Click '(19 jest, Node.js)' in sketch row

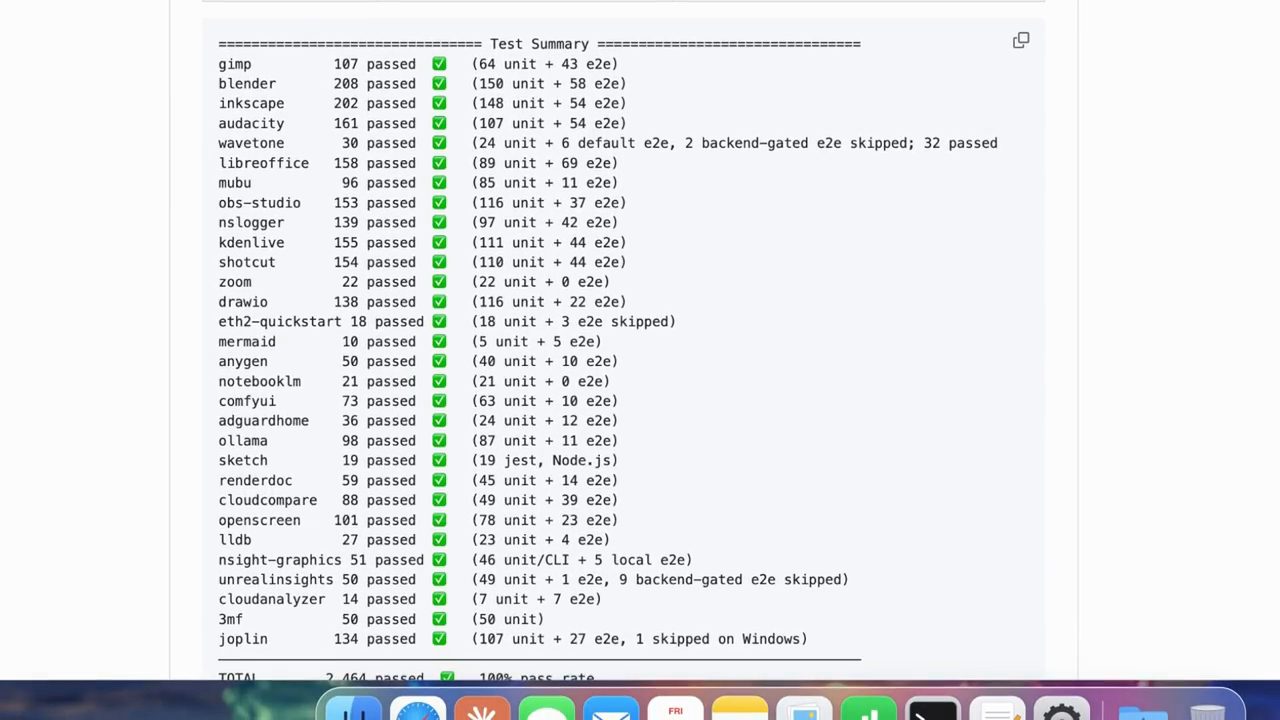[545, 460]
